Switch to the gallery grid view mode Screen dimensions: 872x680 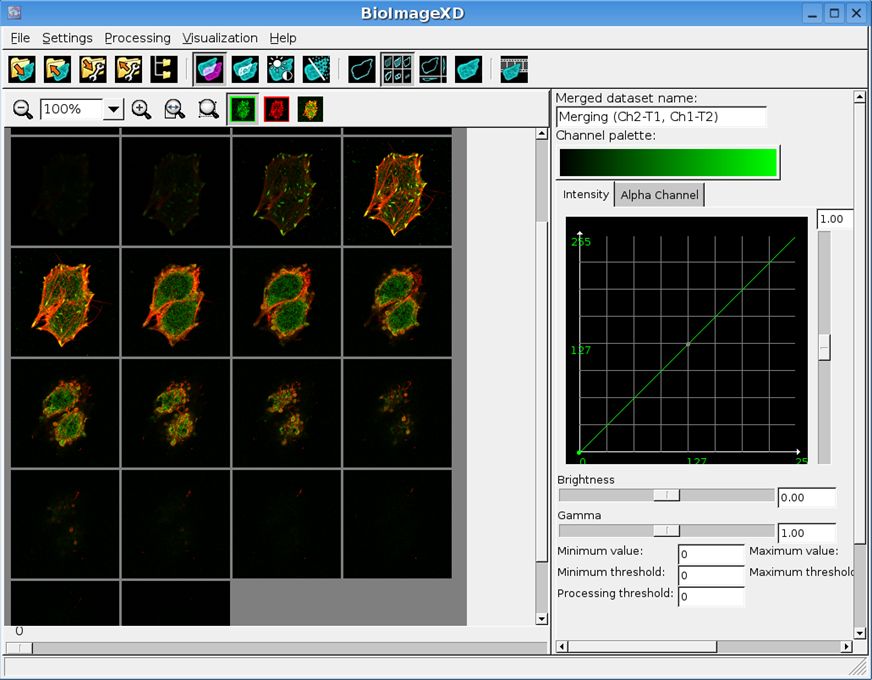pyautogui.click(x=397, y=69)
